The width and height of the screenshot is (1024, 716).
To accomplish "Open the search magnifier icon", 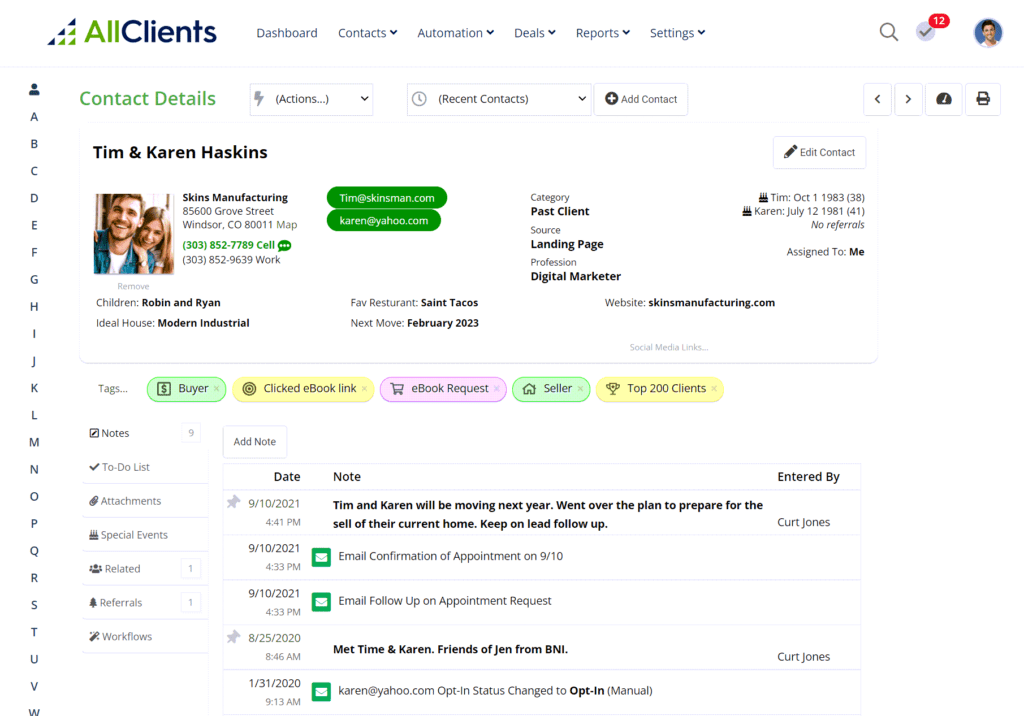I will [x=888, y=32].
